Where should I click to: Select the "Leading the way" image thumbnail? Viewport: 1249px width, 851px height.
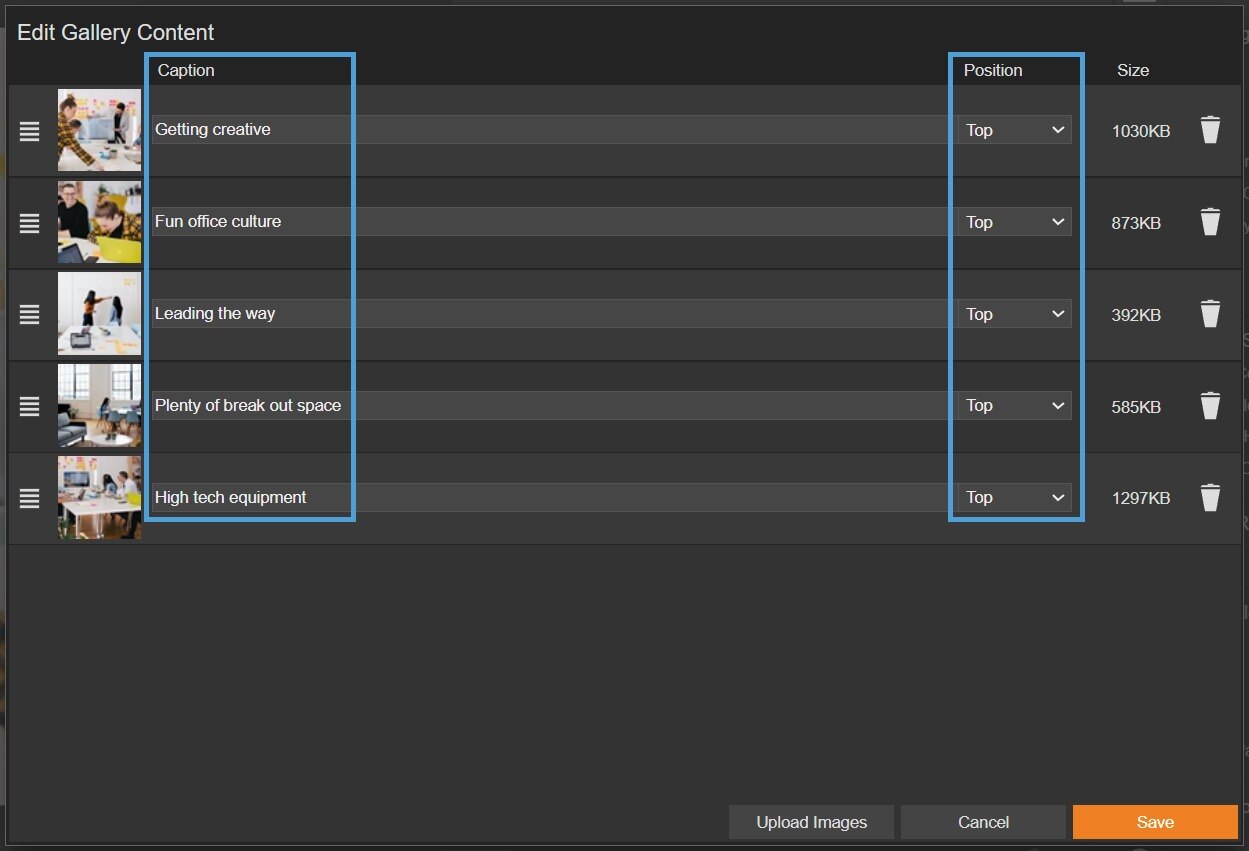point(99,314)
